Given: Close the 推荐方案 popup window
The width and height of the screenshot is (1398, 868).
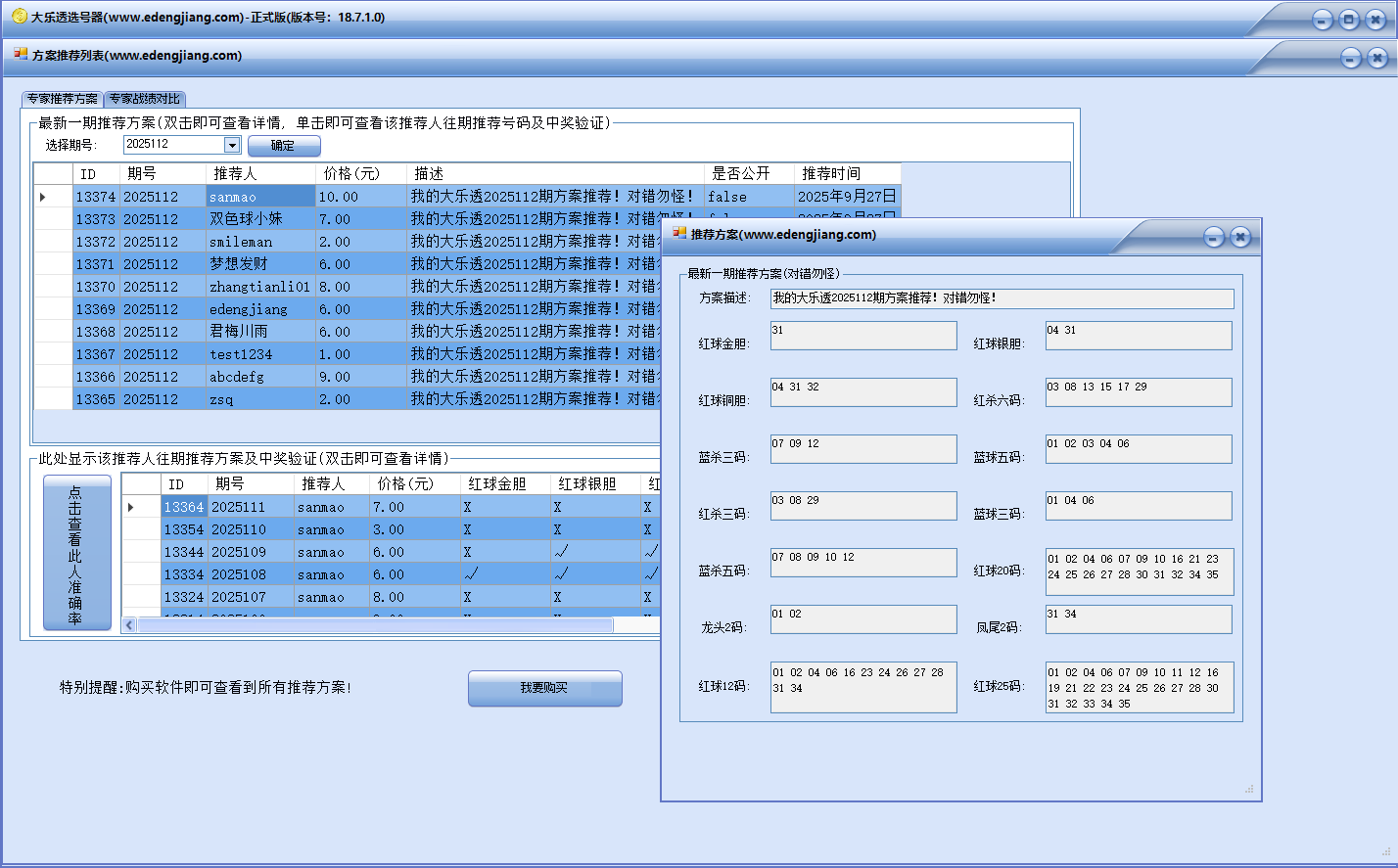Looking at the screenshot, I should coord(1239,237).
